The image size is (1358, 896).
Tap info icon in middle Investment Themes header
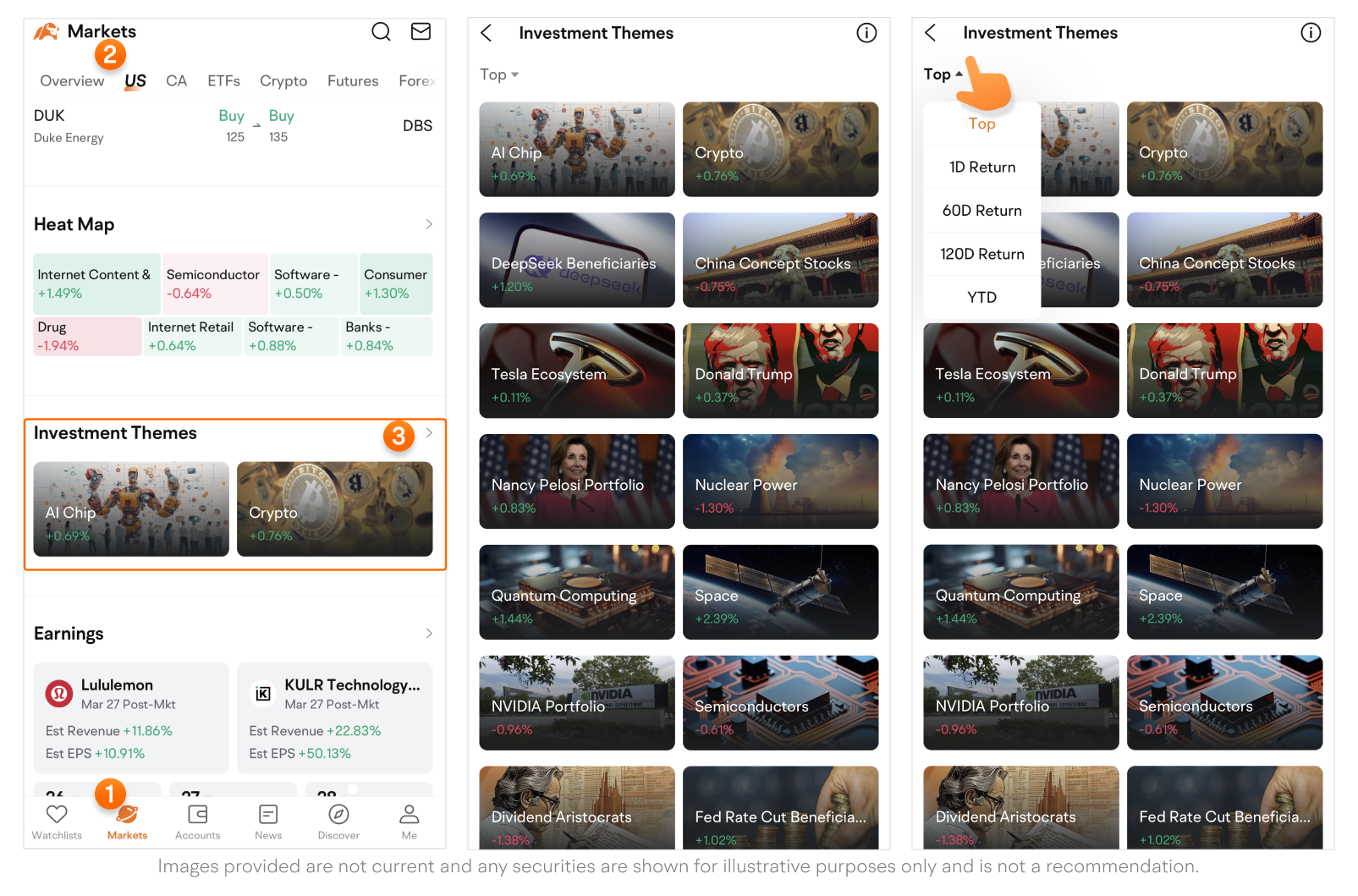(x=866, y=33)
